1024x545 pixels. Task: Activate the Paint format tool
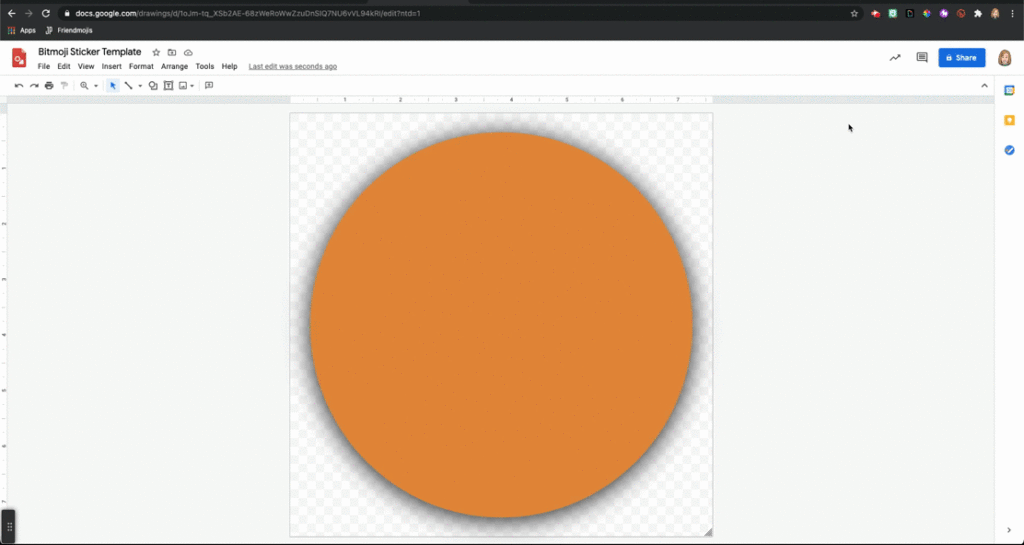(x=64, y=86)
